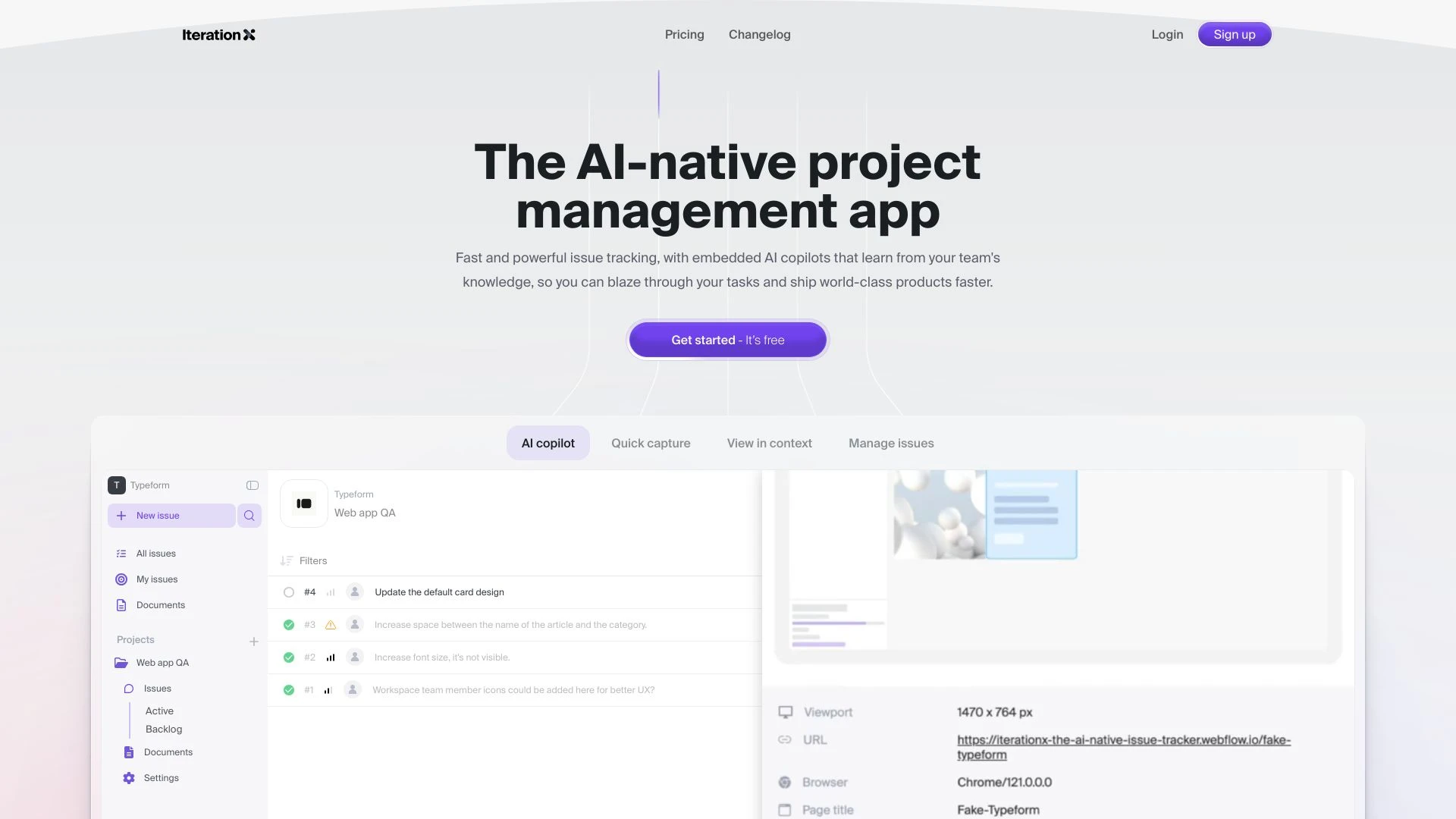Click the Web app QA folder icon
This screenshot has width=1456, height=819.
pyautogui.click(x=120, y=662)
